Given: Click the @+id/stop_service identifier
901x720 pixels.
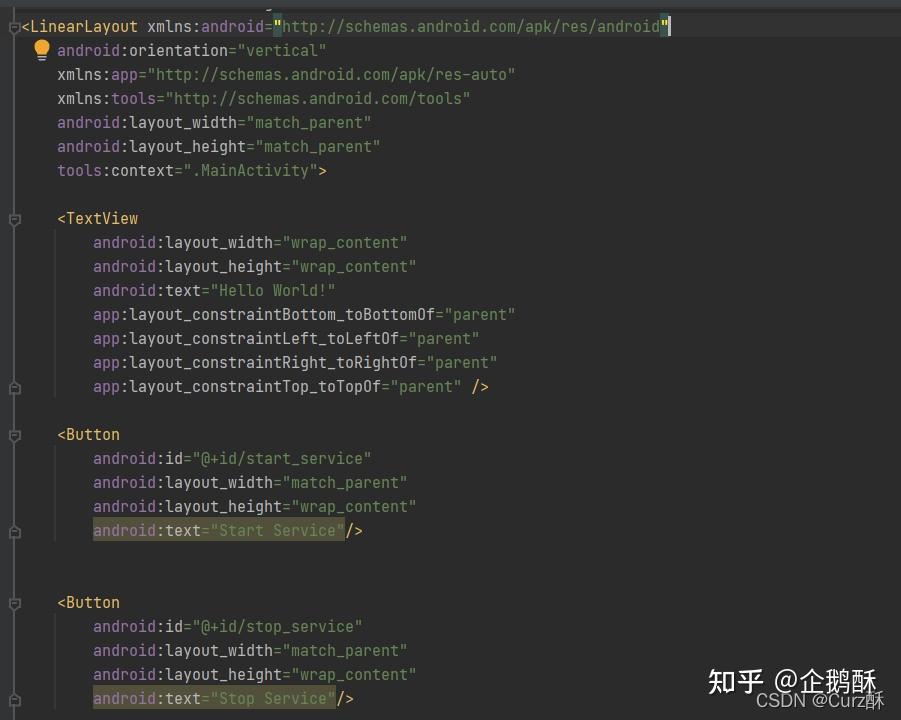Looking at the screenshot, I should coord(292,626).
